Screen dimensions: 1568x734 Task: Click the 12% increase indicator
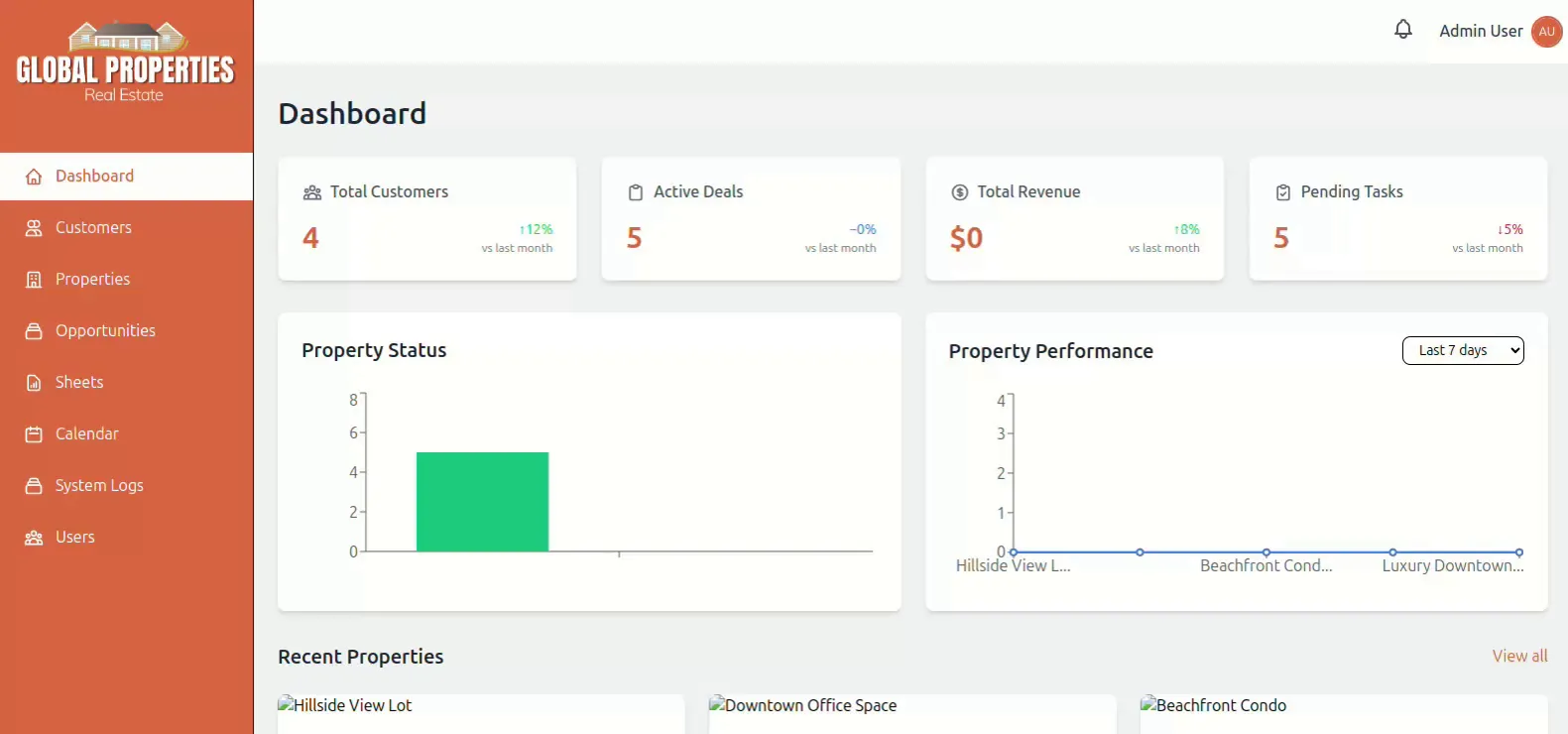click(536, 229)
